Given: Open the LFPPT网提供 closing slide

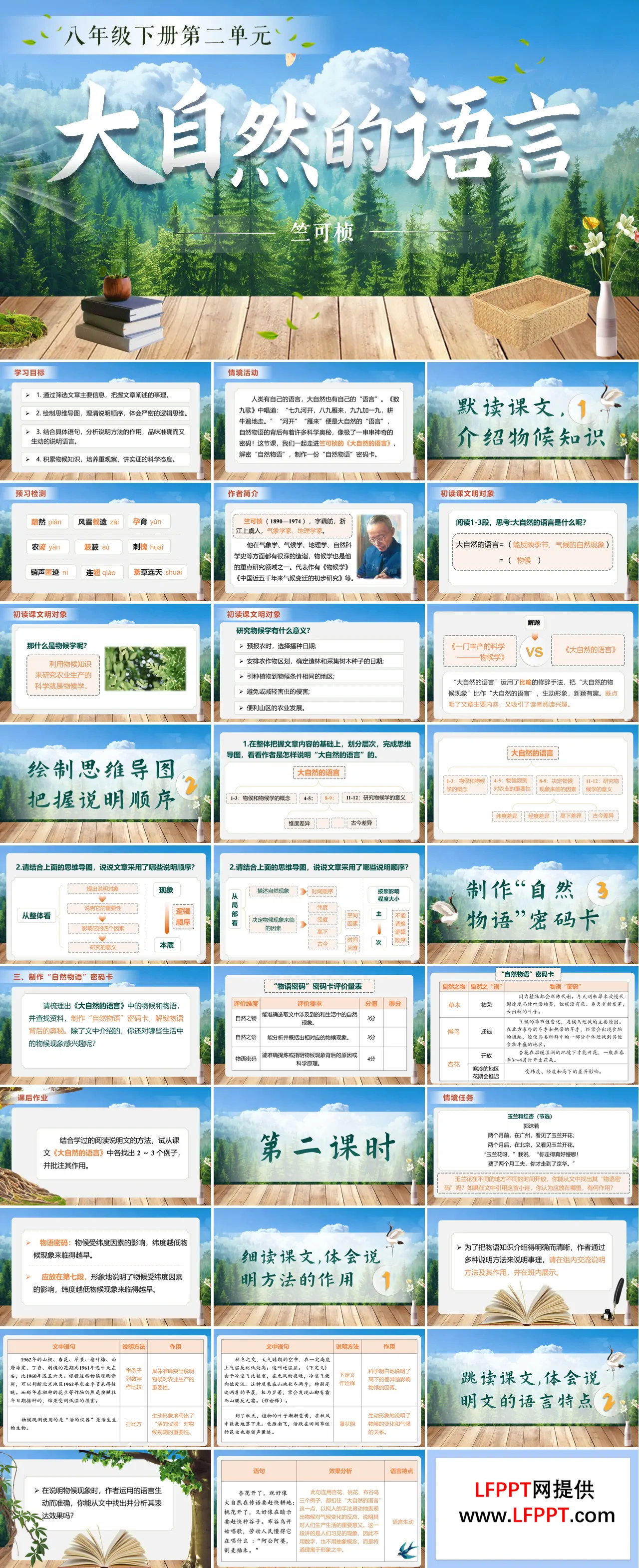Looking at the screenshot, I should (x=533, y=1509).
